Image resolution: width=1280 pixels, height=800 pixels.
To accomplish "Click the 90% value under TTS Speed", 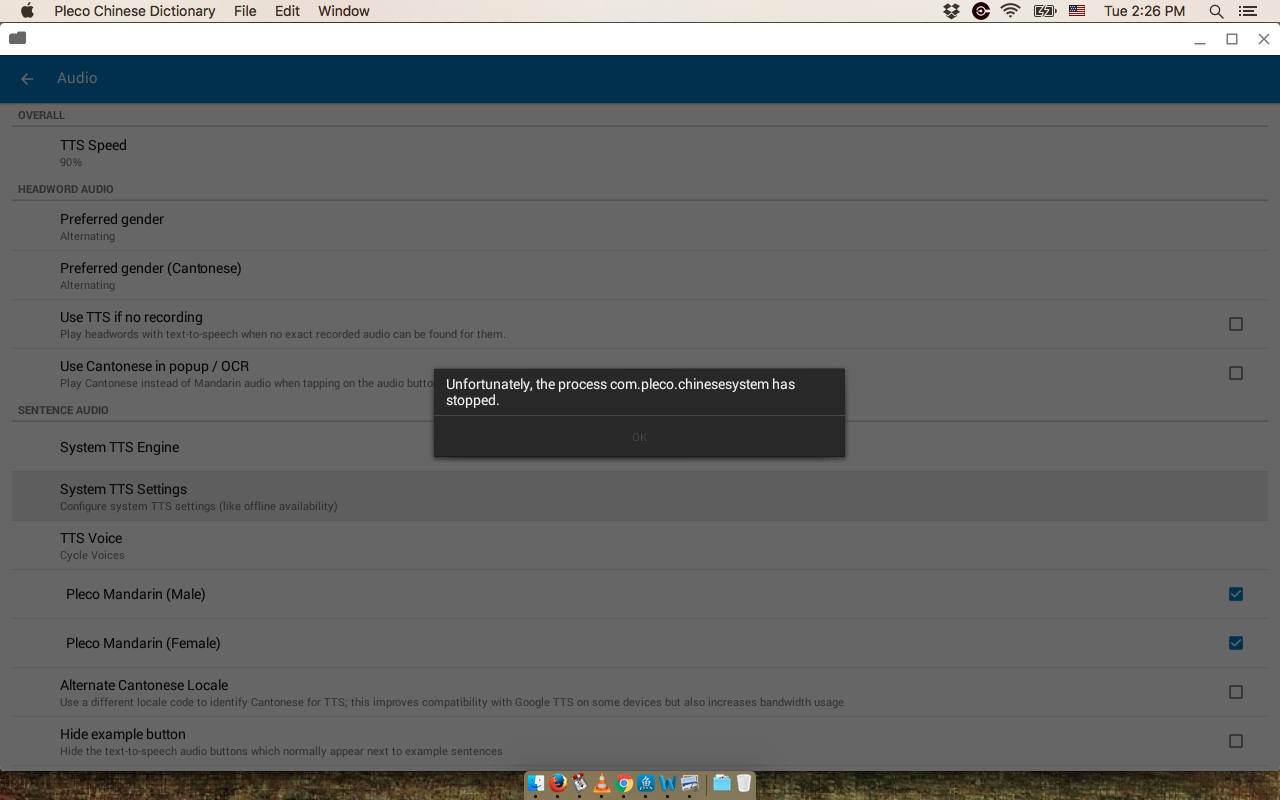I will [71, 162].
